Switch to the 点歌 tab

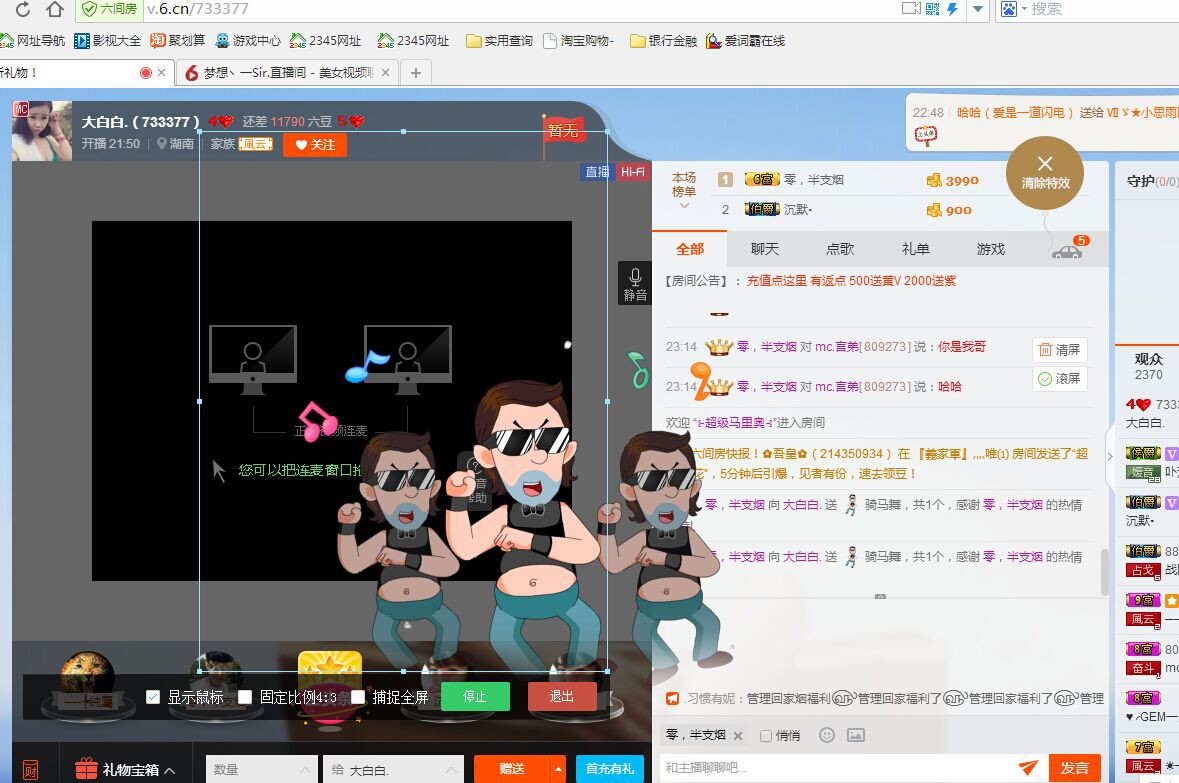click(840, 249)
